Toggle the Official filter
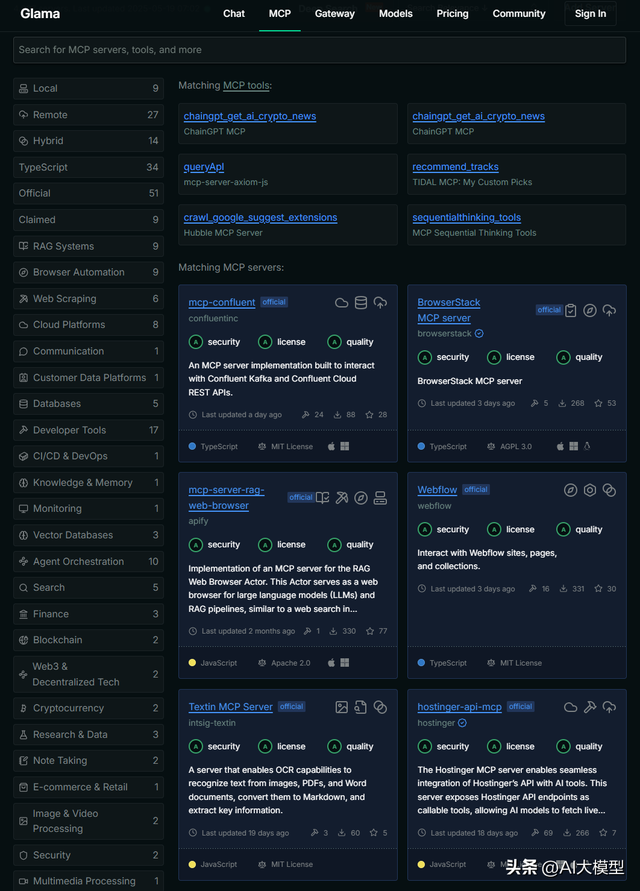 [x=88, y=193]
